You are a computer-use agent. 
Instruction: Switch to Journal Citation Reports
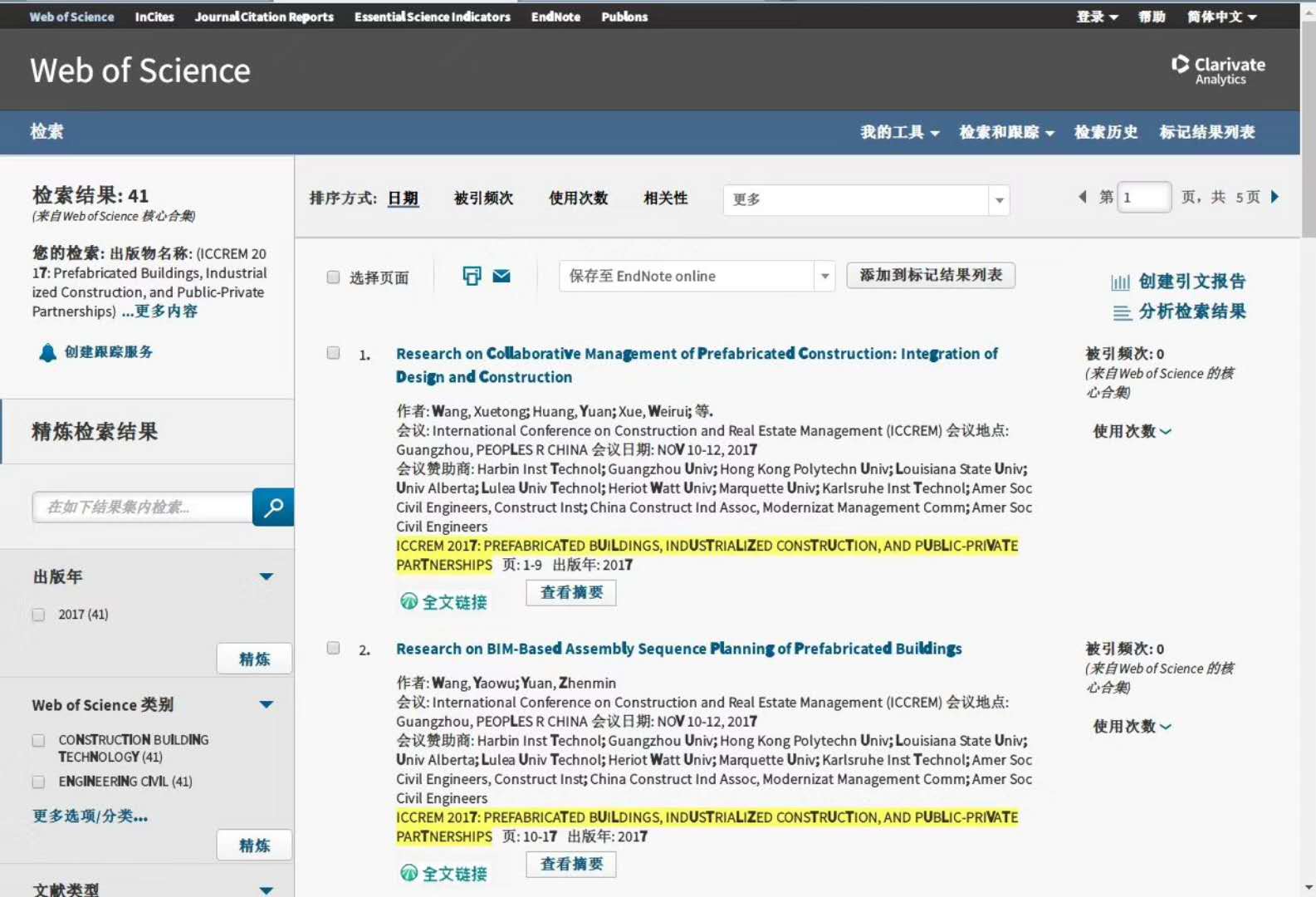pos(264,17)
